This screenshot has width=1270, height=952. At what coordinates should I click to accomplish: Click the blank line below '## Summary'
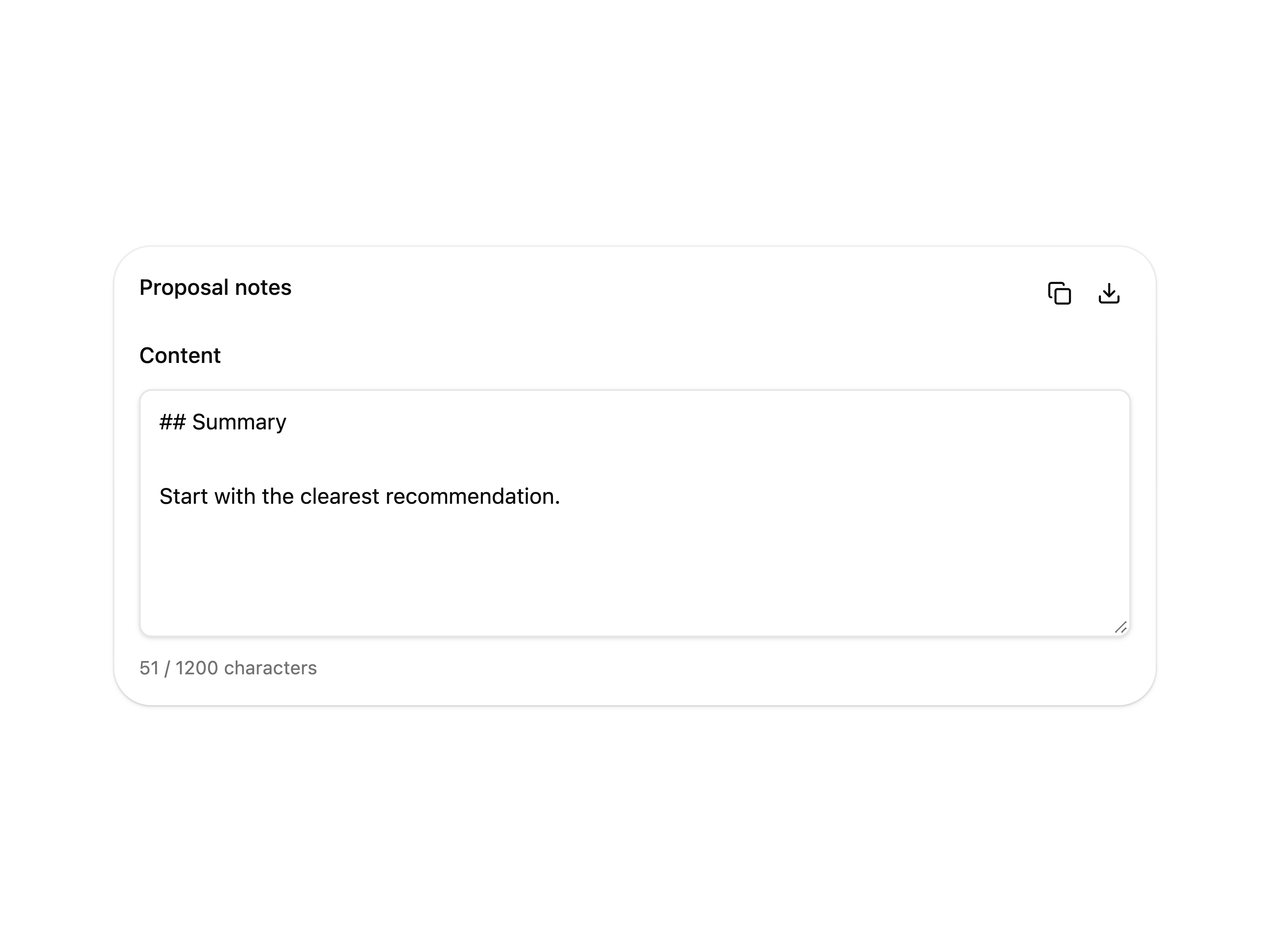(634, 459)
